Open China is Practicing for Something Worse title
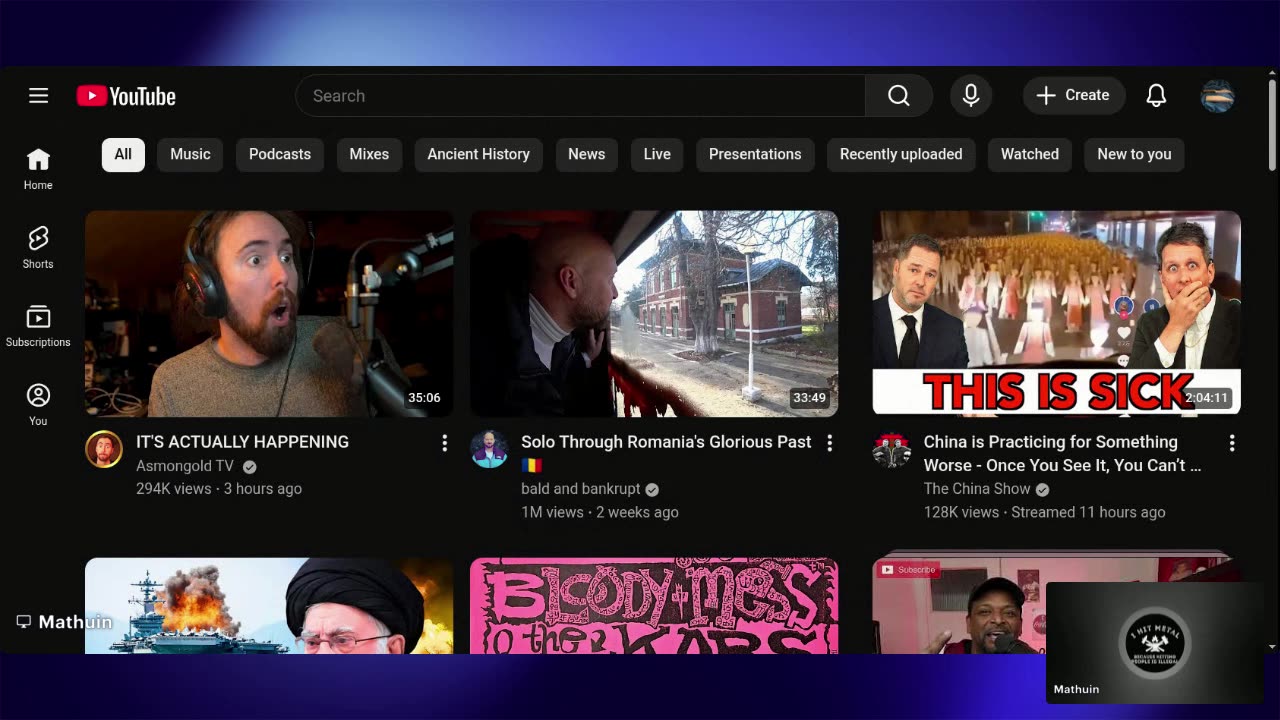Viewport: 1280px width, 720px height. tap(1063, 453)
